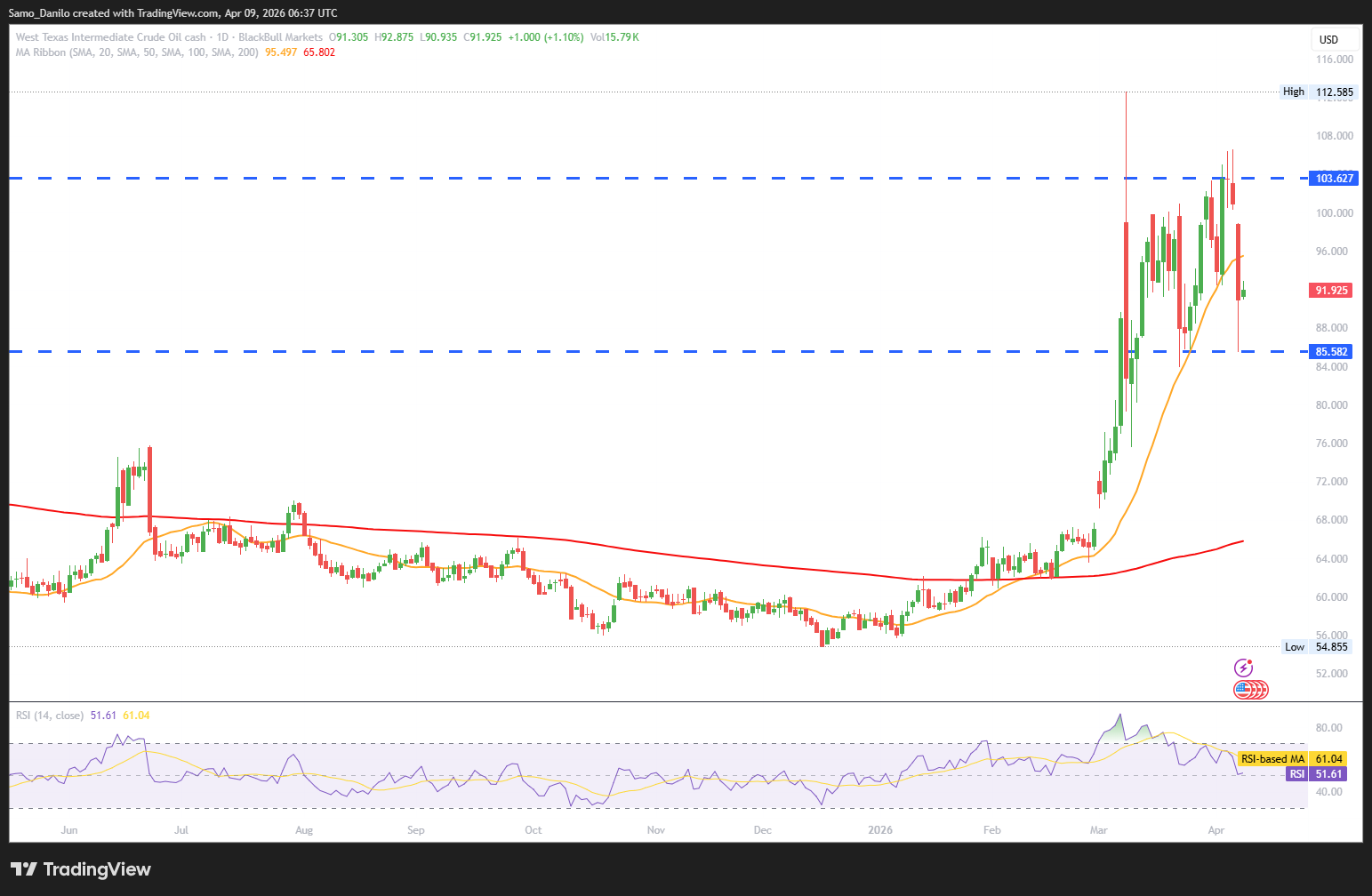This screenshot has height=896, width=1372.
Task: Click the Low 54.855 price label
Action: pyautogui.click(x=1316, y=647)
